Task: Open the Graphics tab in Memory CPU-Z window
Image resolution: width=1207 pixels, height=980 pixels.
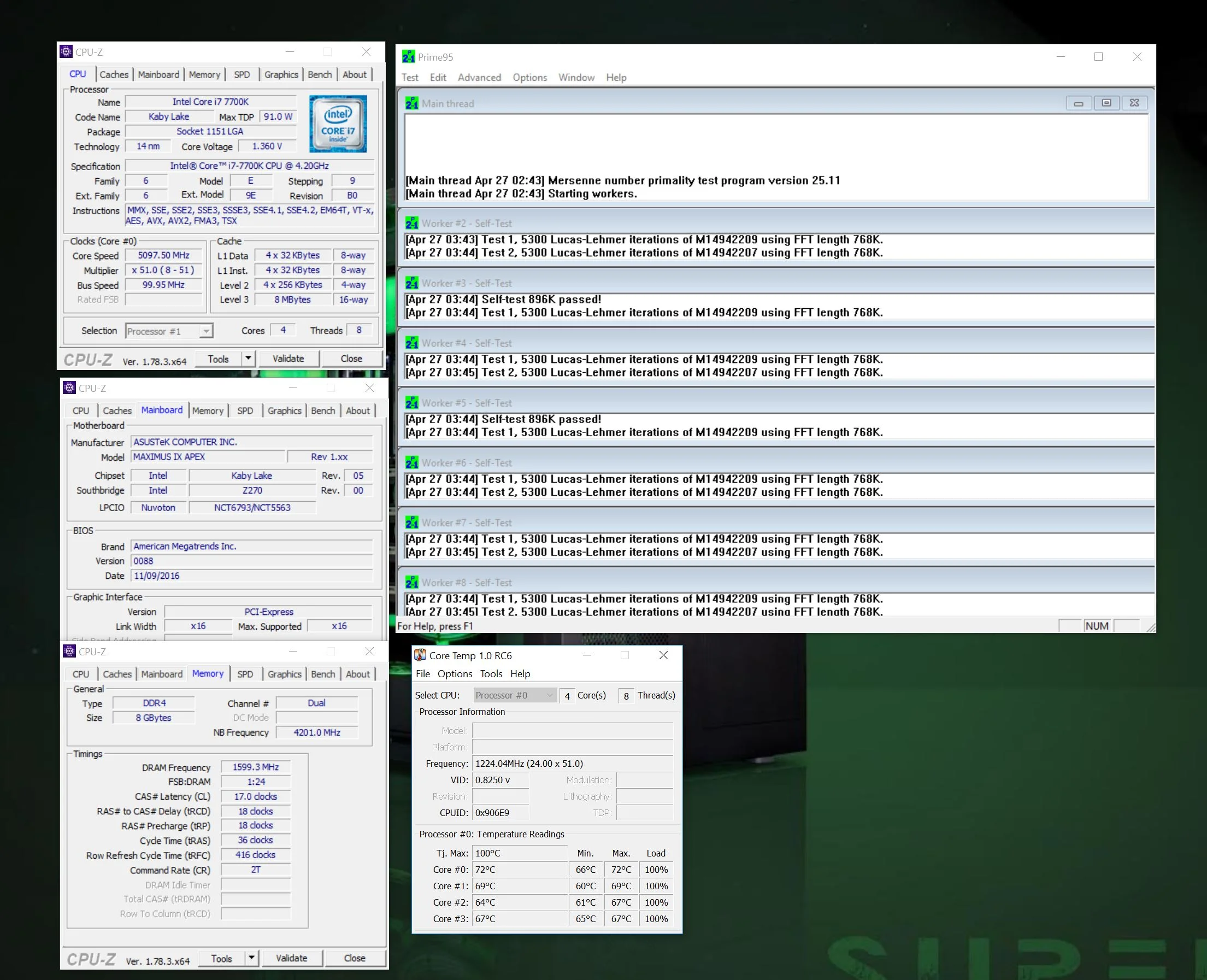Action: (284, 673)
